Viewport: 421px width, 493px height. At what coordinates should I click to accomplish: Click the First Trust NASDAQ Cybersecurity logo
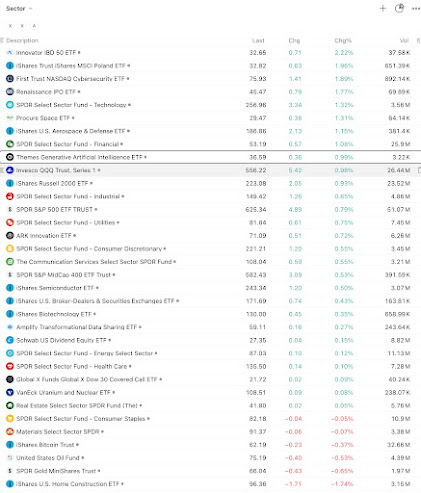pyautogui.click(x=10, y=79)
